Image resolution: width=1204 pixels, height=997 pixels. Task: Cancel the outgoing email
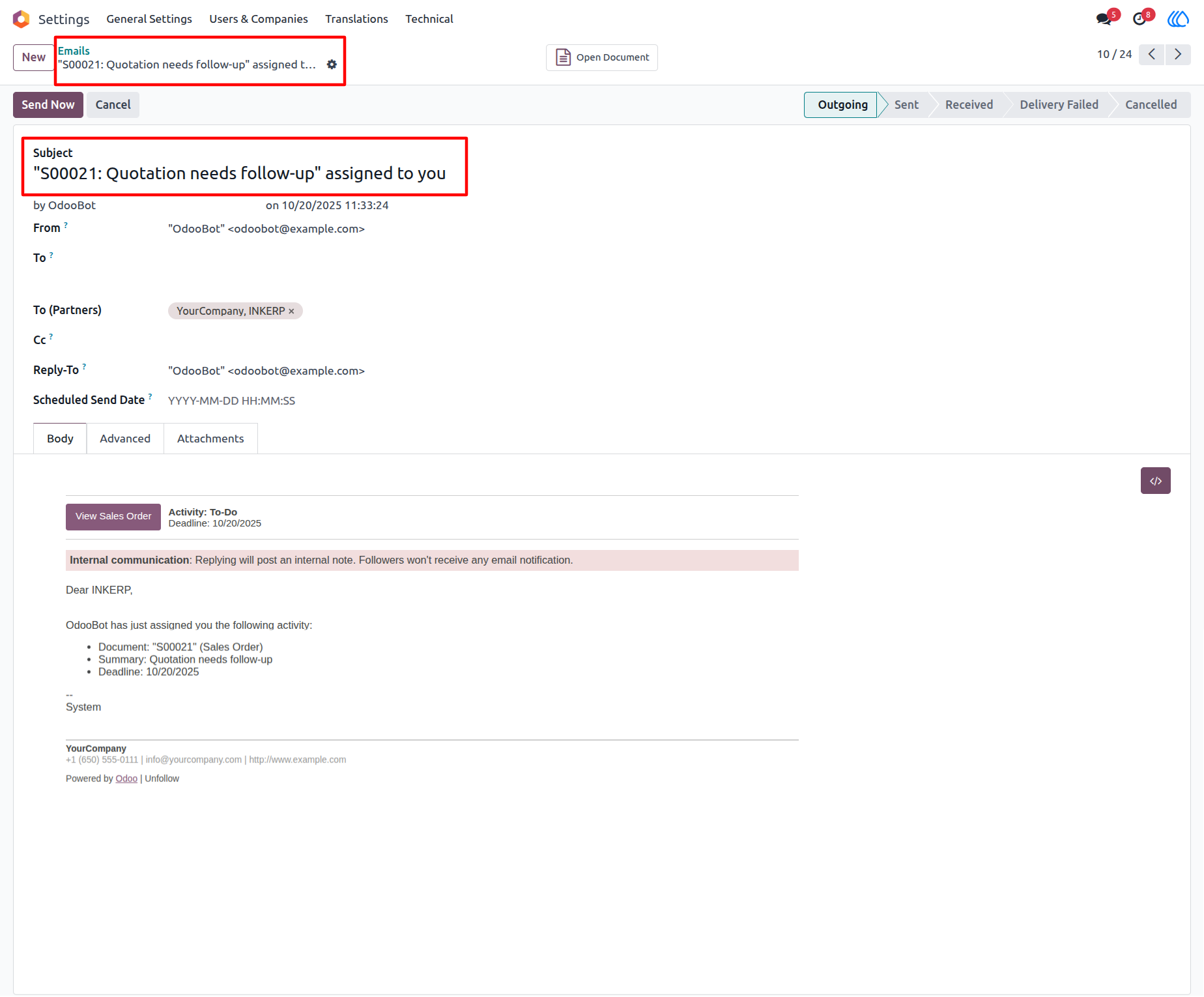click(x=113, y=105)
